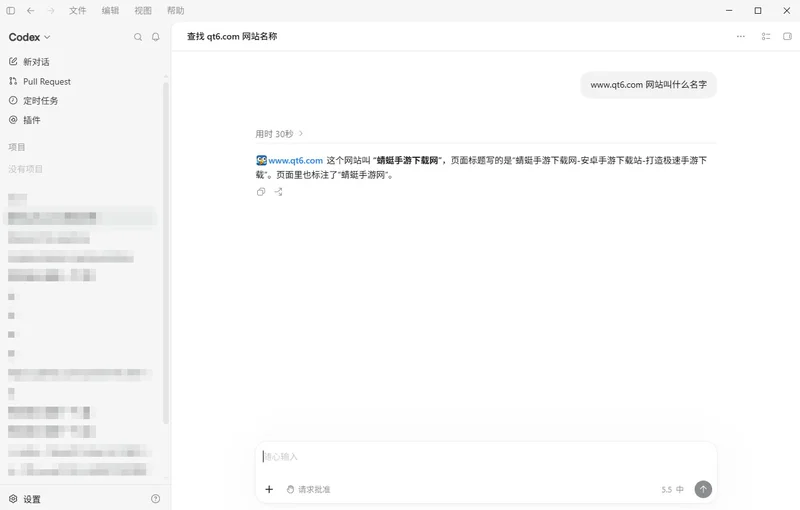
Task: Open the www.qt6.com link
Action: [x=295, y=160]
